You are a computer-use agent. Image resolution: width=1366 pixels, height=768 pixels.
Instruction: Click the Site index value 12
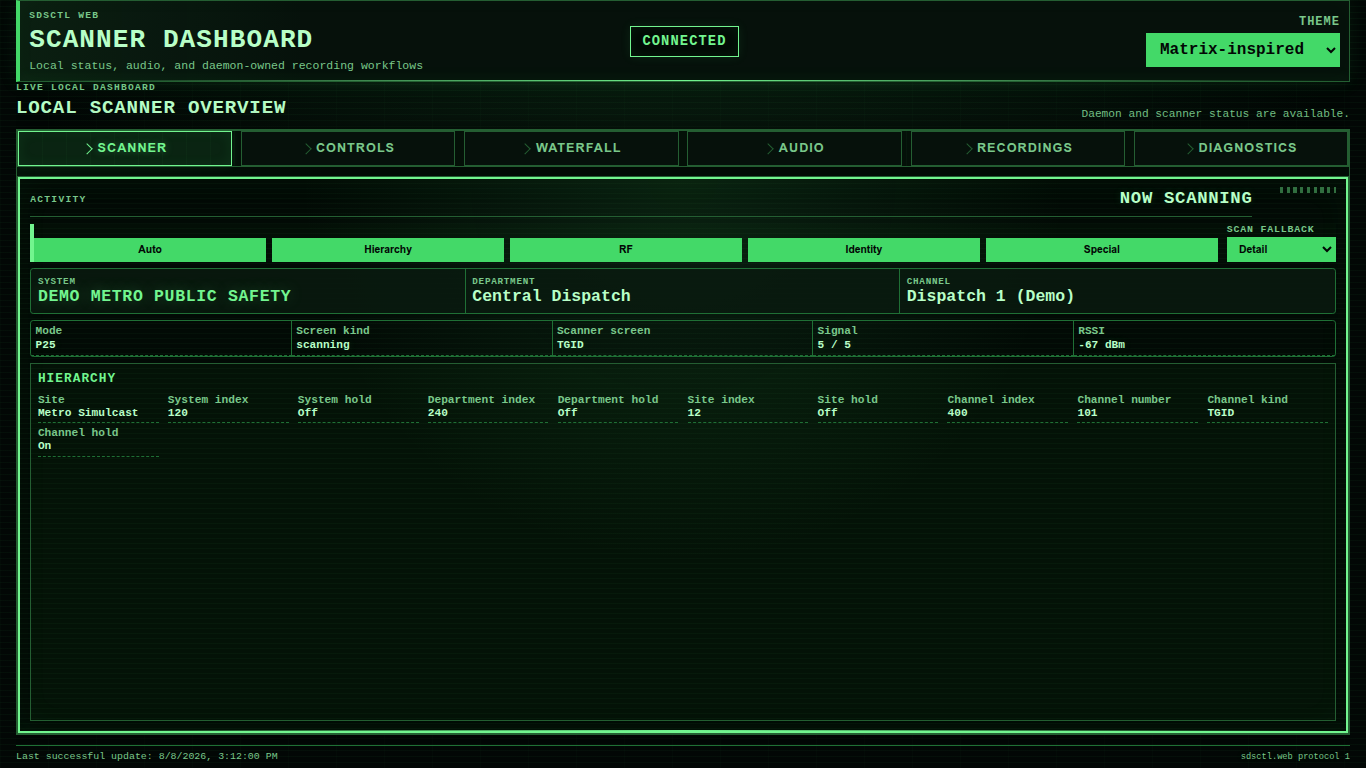coord(694,413)
